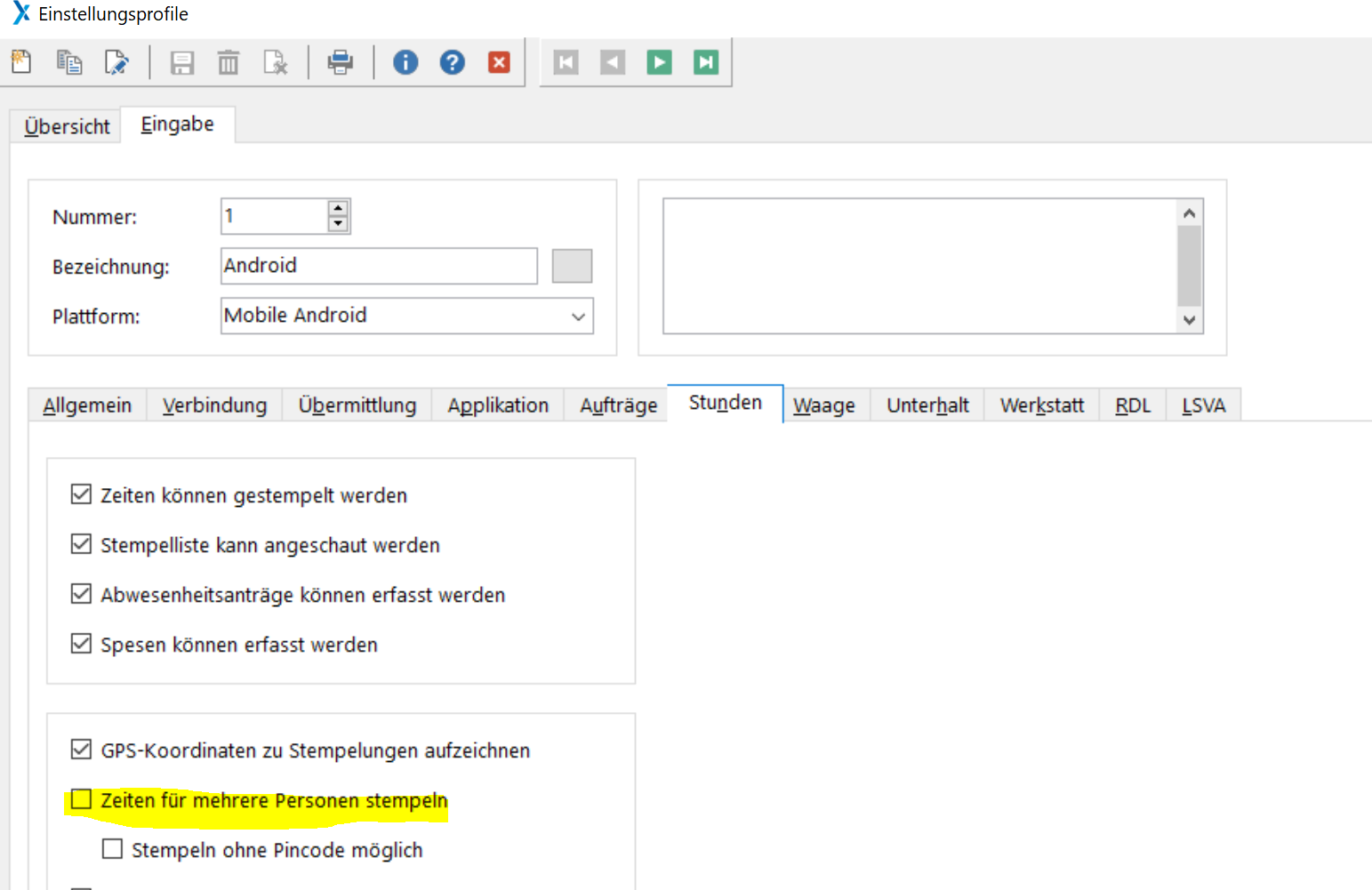Switch to the Übersicht tab

[x=67, y=126]
